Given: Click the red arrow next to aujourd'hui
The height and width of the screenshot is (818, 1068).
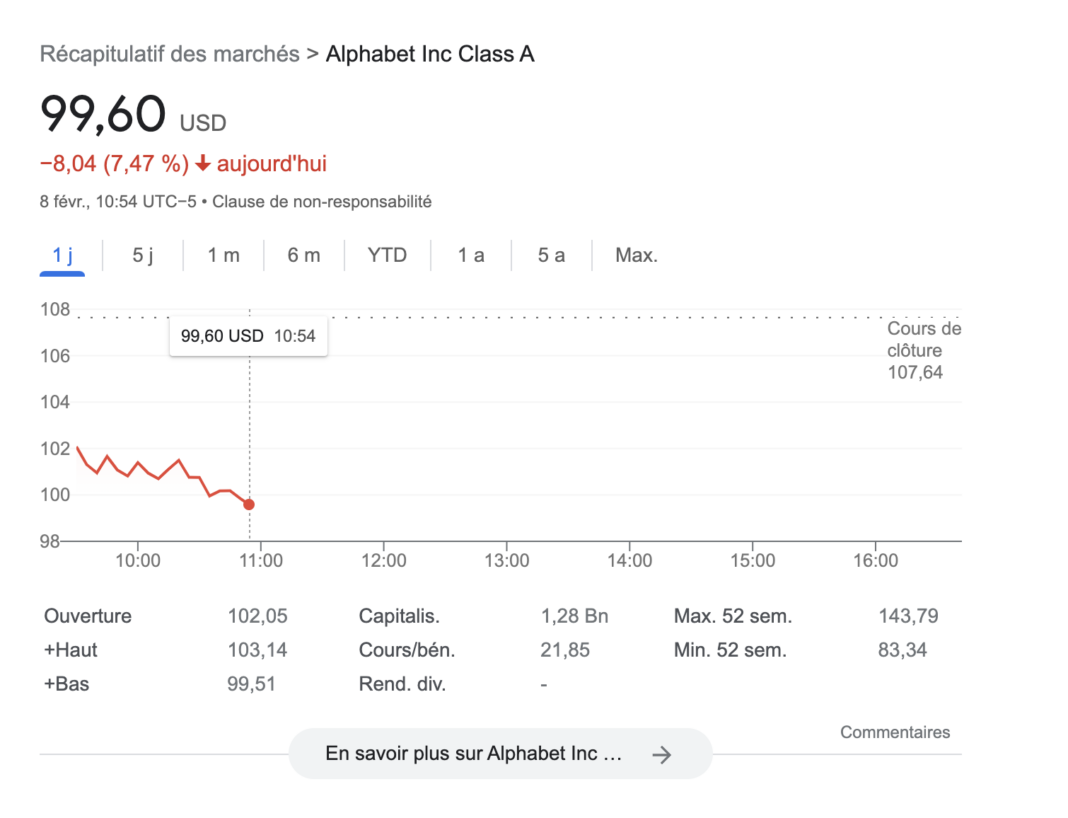Looking at the screenshot, I should (203, 164).
